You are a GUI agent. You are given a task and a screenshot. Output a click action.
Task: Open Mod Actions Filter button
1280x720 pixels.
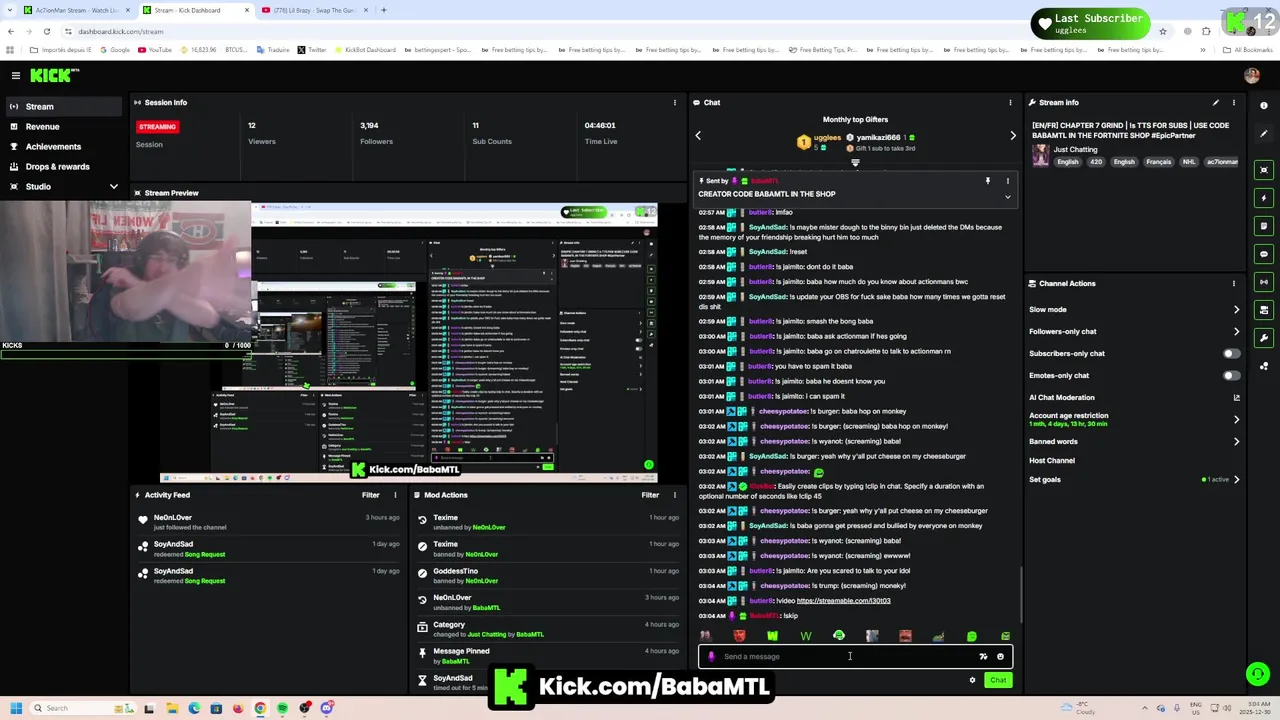pyautogui.click(x=650, y=495)
